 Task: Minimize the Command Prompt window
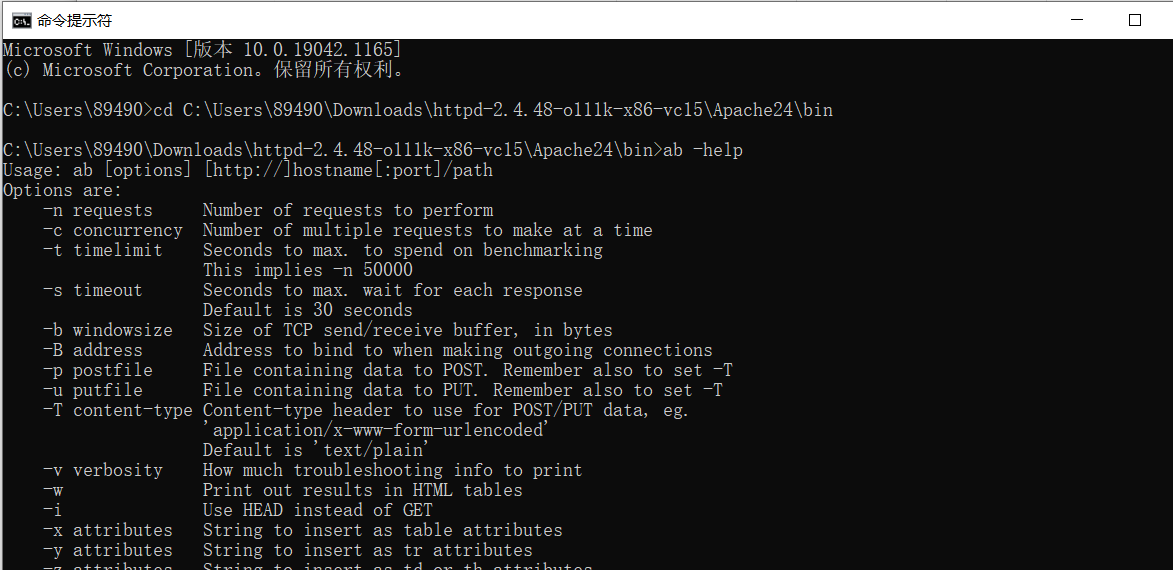1075,20
